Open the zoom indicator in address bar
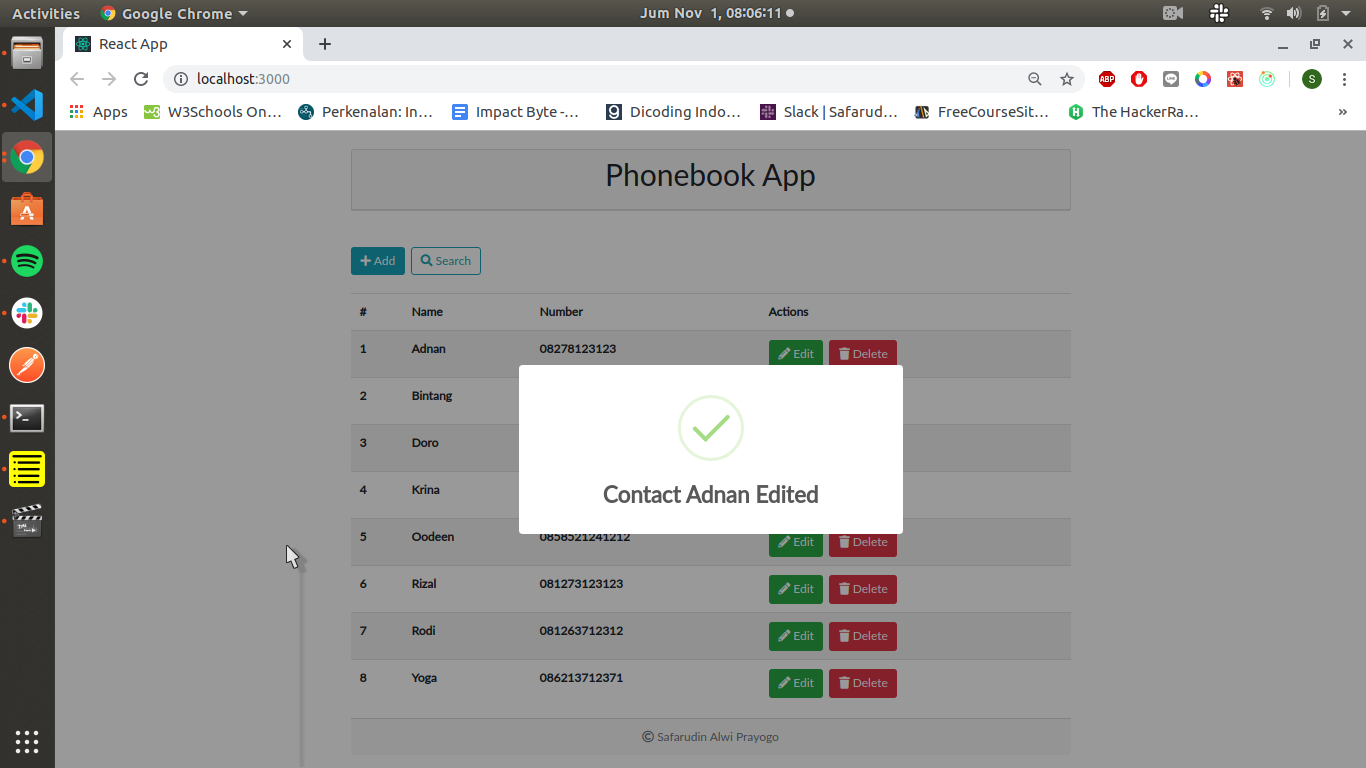This screenshot has height=768, width=1366. 1035,79
